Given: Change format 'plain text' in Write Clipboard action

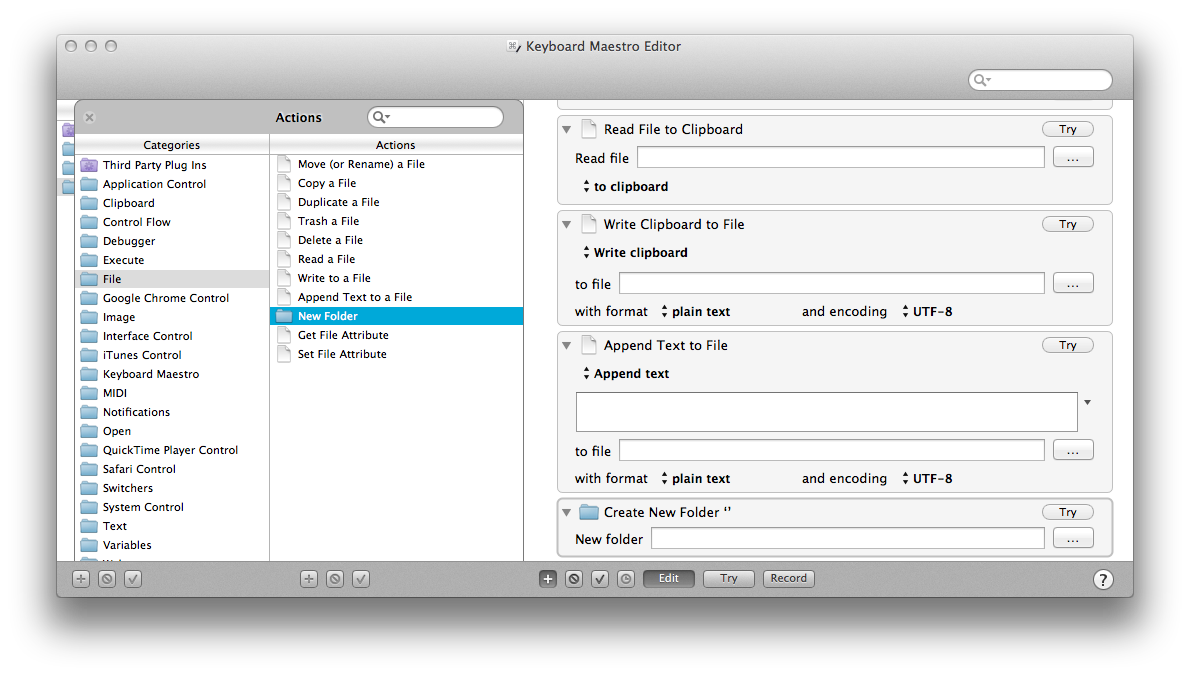Looking at the screenshot, I should (x=695, y=312).
